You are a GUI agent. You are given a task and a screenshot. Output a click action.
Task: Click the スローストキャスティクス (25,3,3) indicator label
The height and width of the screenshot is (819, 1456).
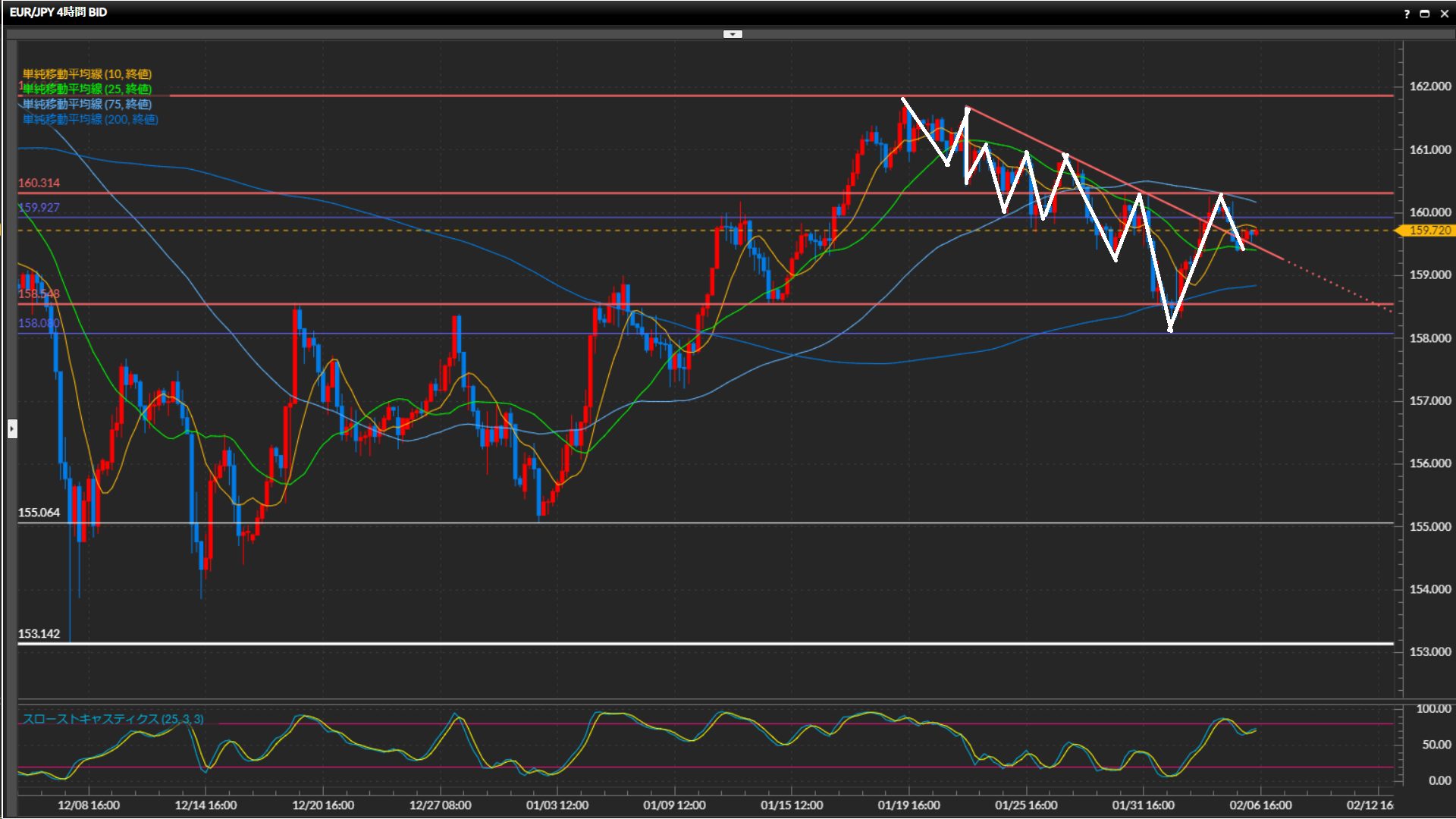(112, 719)
